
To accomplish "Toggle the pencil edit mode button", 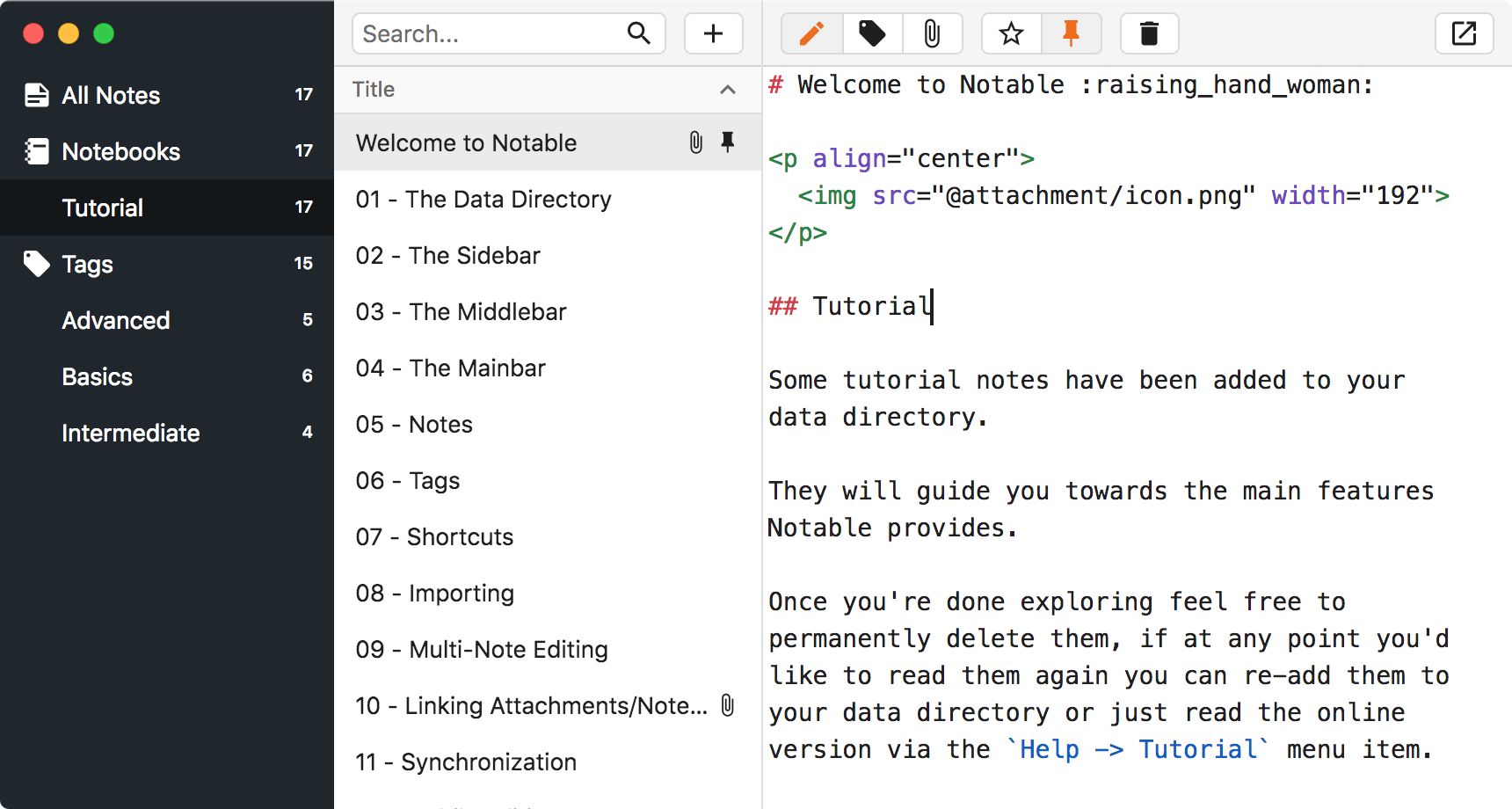I will click(811, 34).
